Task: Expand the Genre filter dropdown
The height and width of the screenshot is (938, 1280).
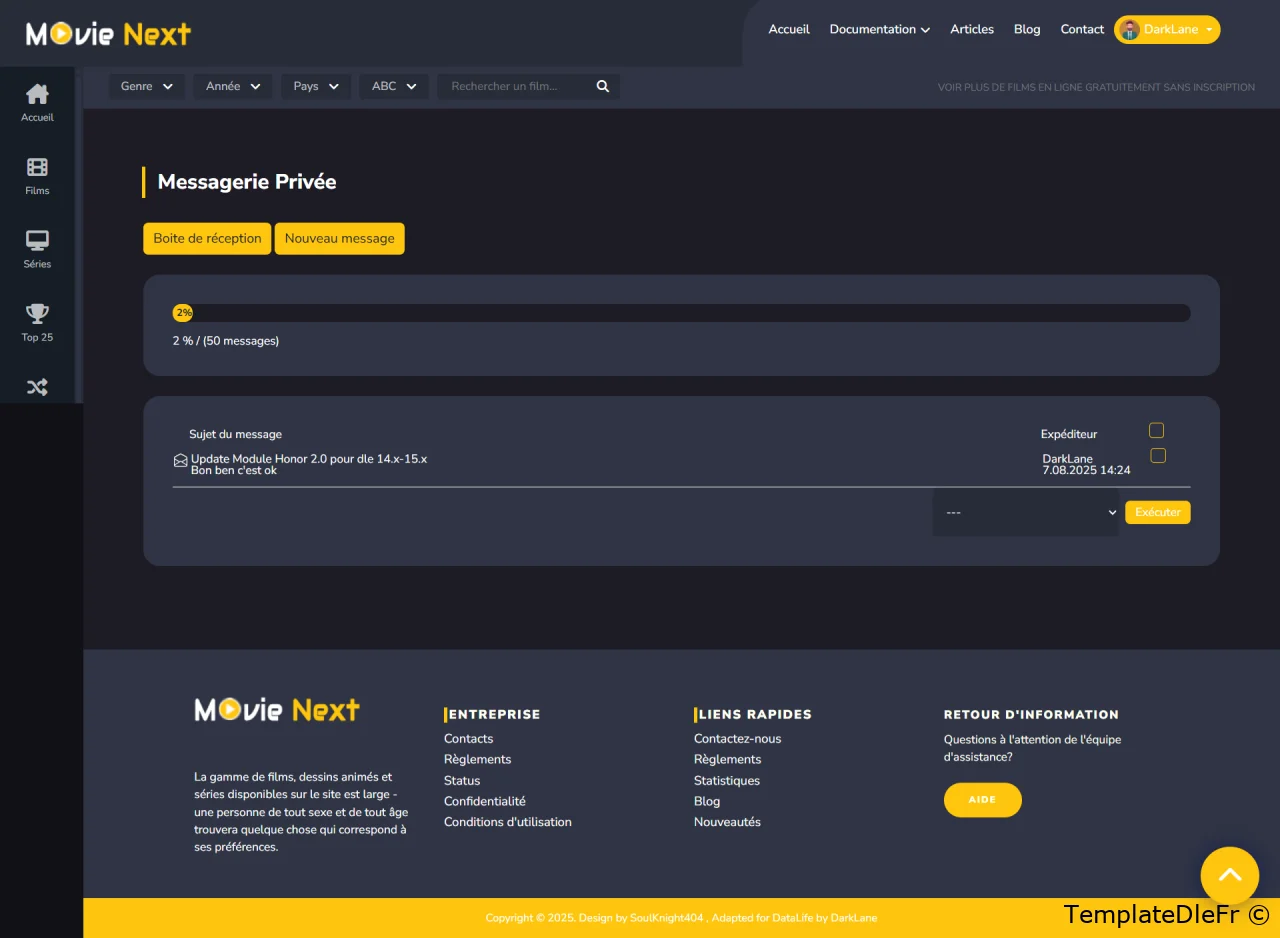Action: tap(147, 87)
